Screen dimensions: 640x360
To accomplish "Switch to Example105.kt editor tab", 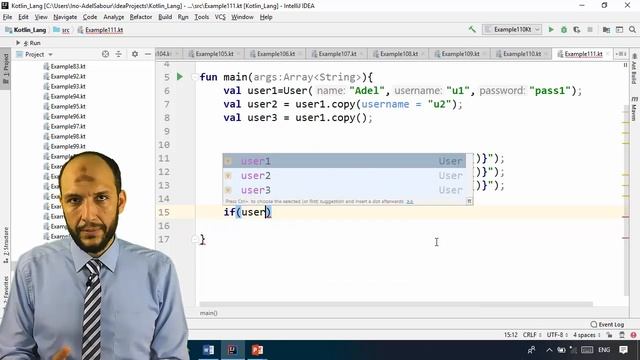I will pos(214,54).
